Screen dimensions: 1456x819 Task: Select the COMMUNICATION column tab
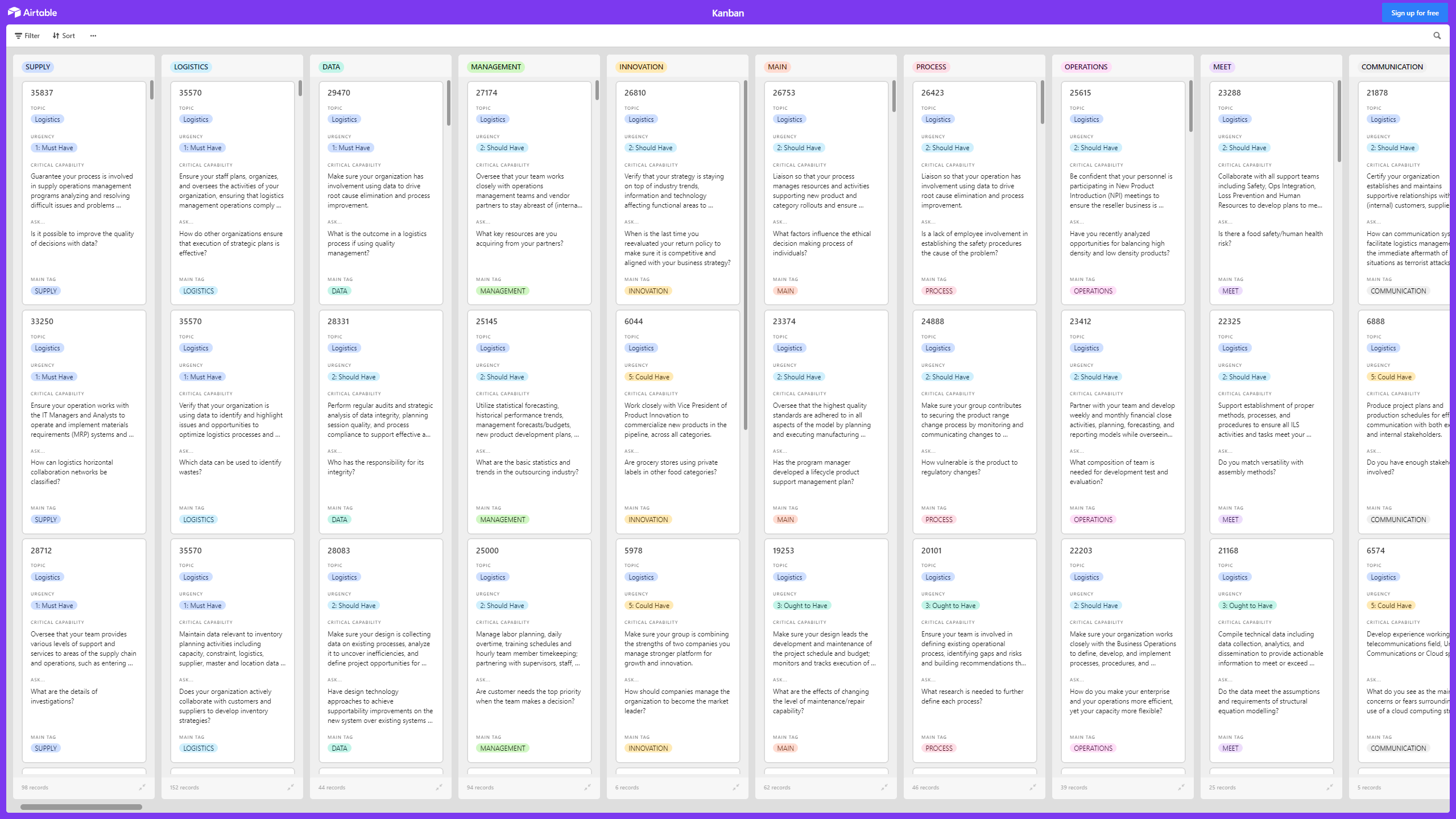click(1393, 66)
